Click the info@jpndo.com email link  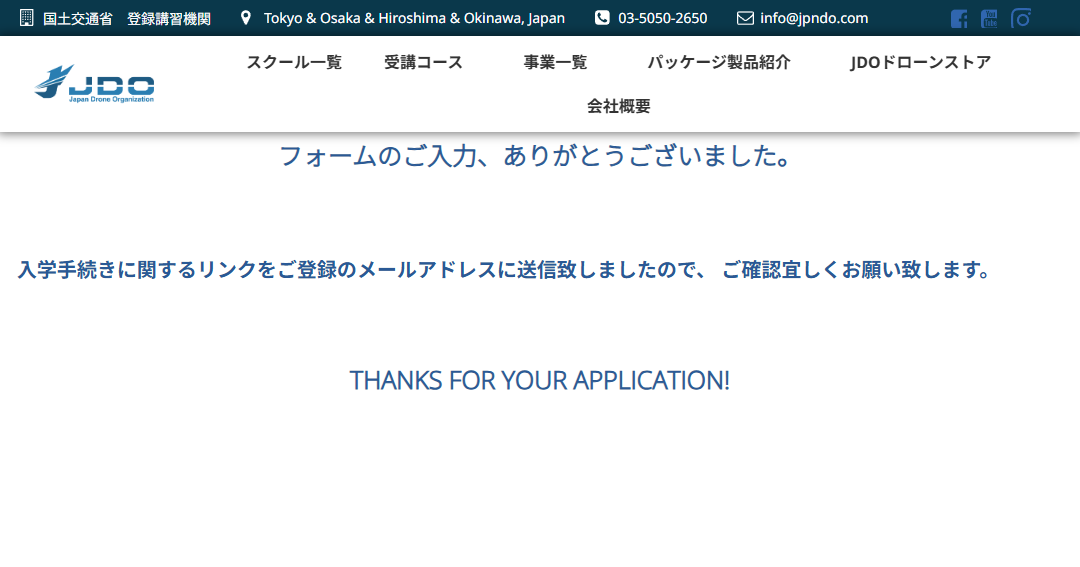pyautogui.click(x=814, y=18)
